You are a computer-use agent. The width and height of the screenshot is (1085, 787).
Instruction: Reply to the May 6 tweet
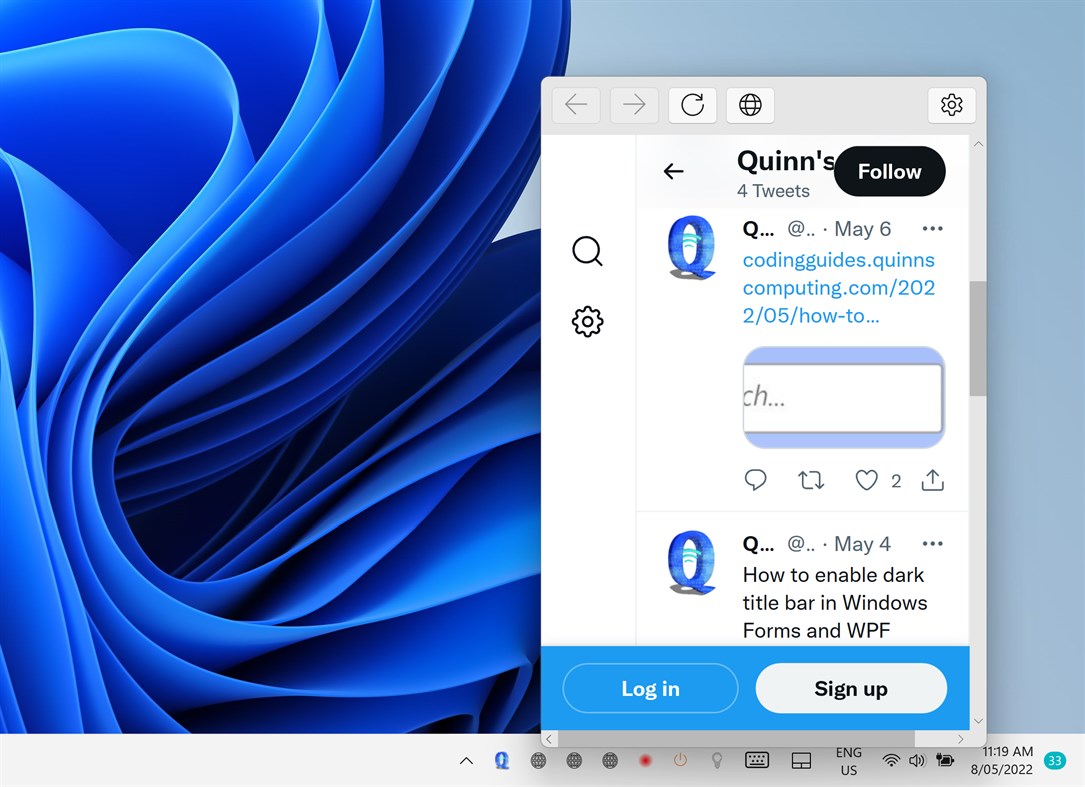click(x=756, y=480)
